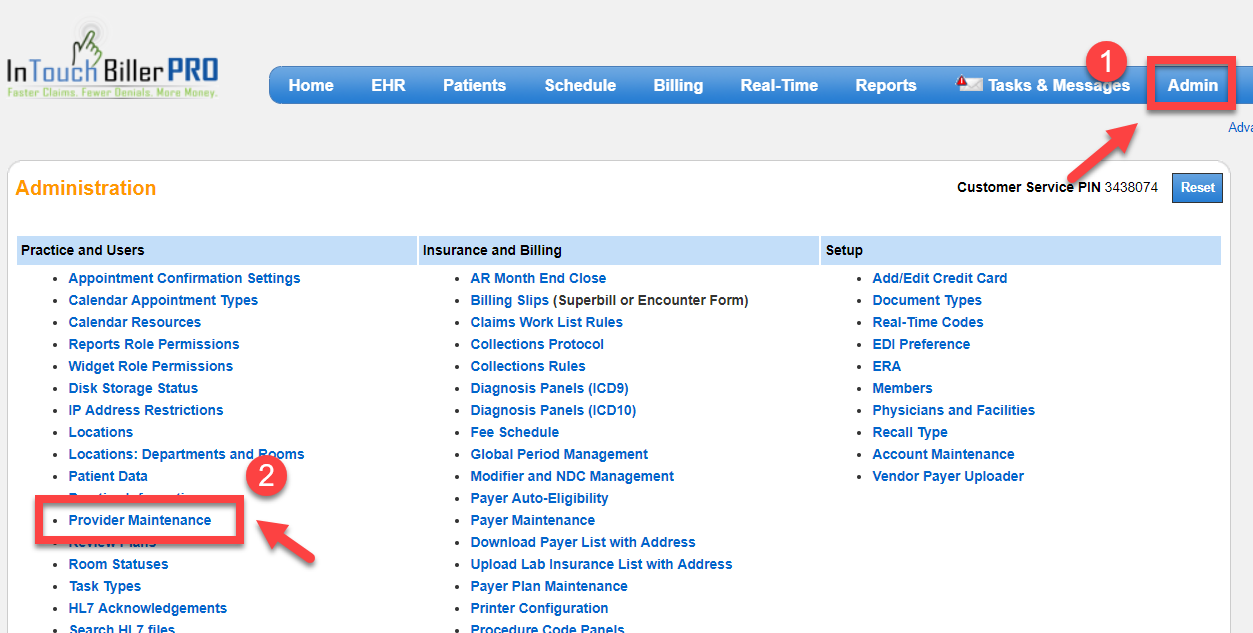Open the Provider Maintenance link
This screenshot has width=1253, height=633.
[x=140, y=520]
